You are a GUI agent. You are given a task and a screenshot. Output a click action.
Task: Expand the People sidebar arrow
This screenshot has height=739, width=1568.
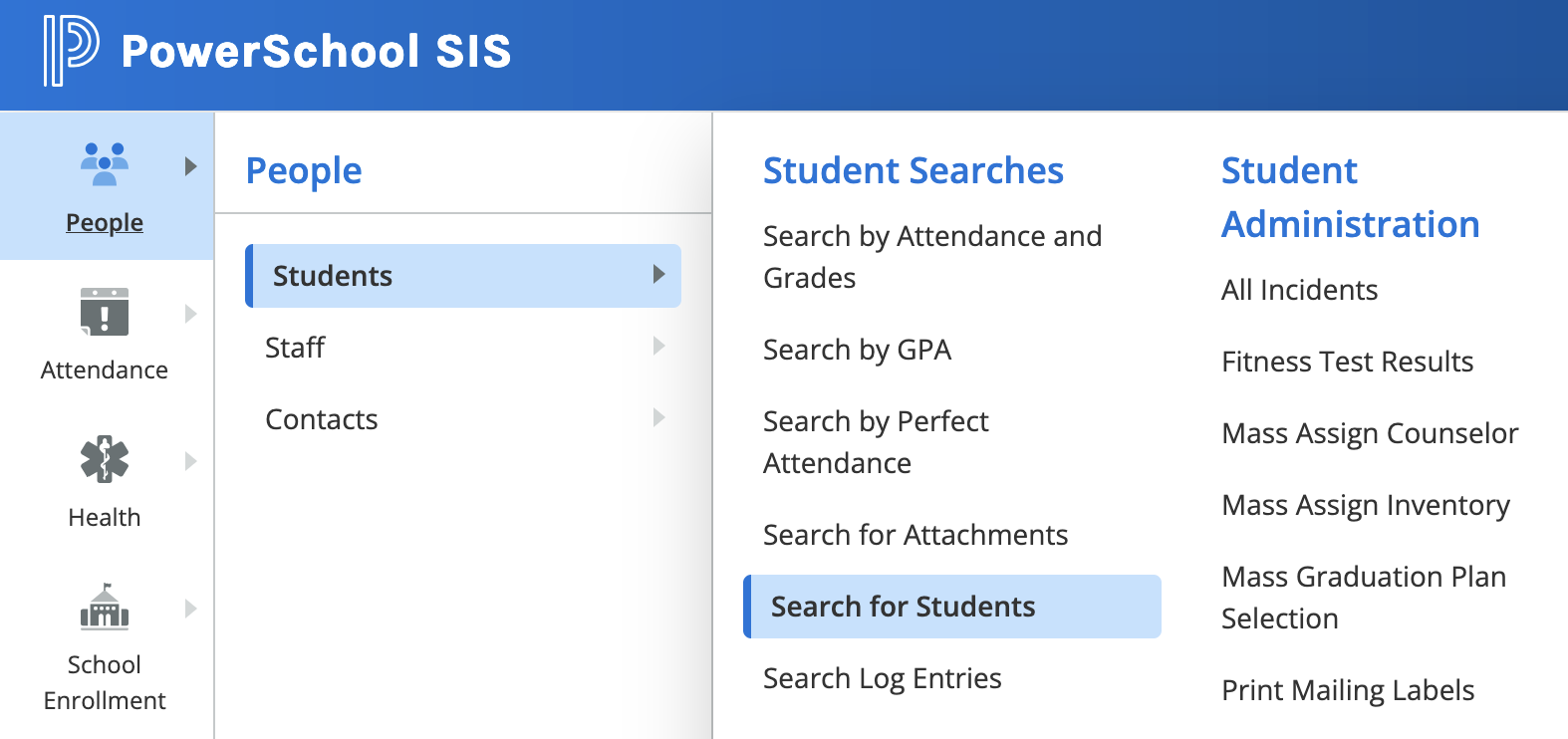coord(191,166)
